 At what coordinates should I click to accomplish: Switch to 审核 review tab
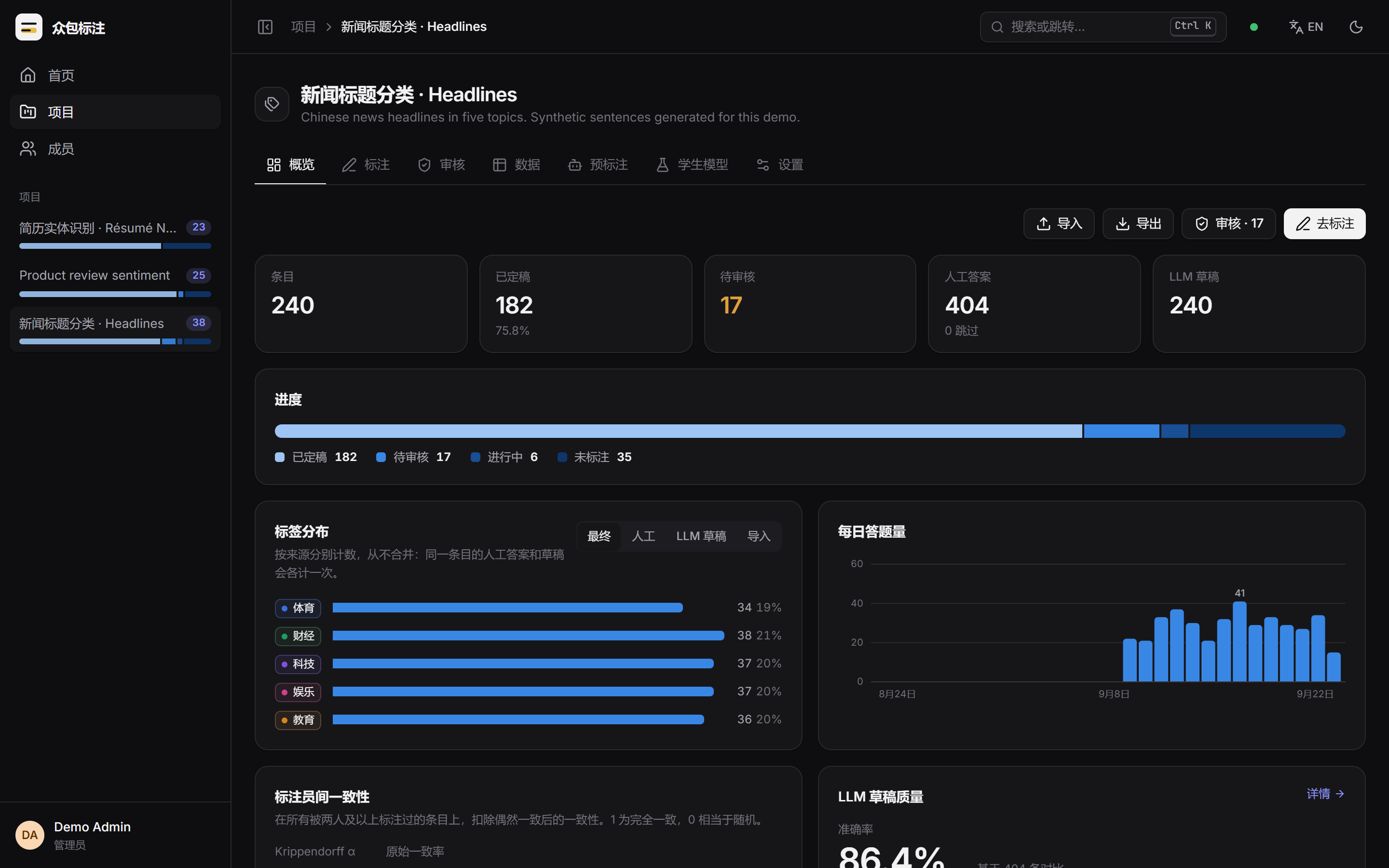[441, 165]
